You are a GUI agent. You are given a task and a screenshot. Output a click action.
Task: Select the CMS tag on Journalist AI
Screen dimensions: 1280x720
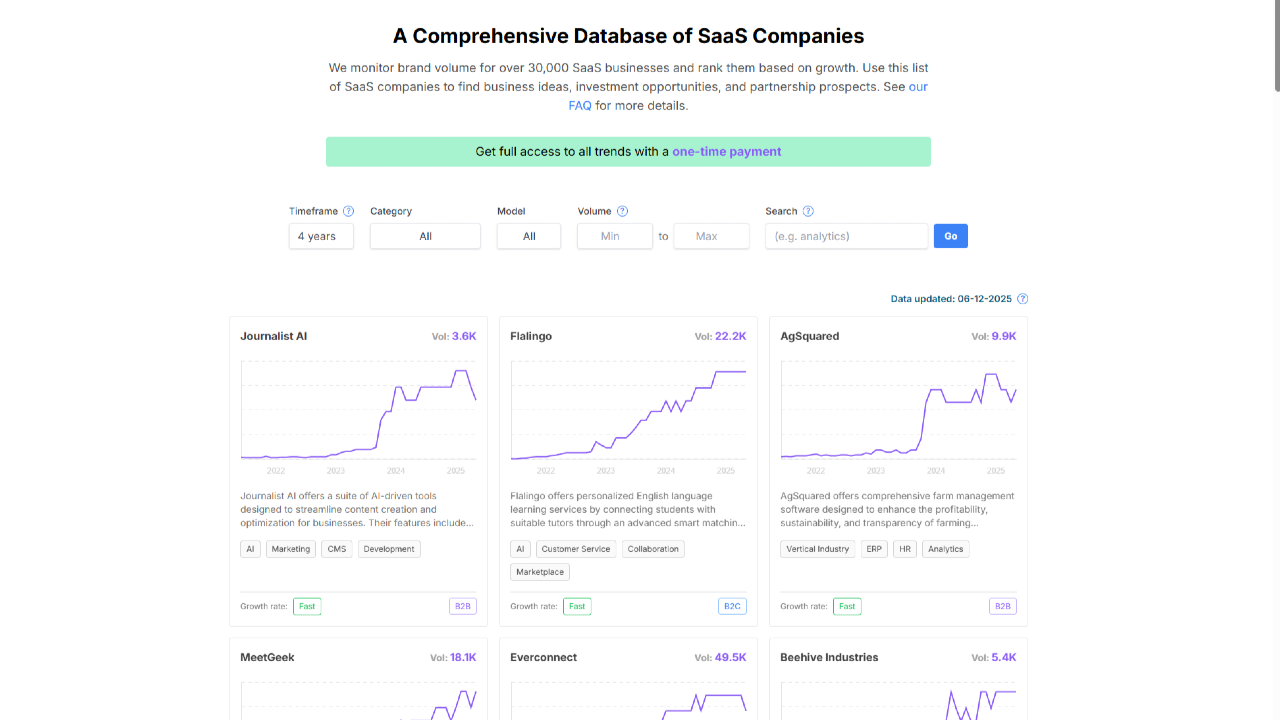[337, 549]
